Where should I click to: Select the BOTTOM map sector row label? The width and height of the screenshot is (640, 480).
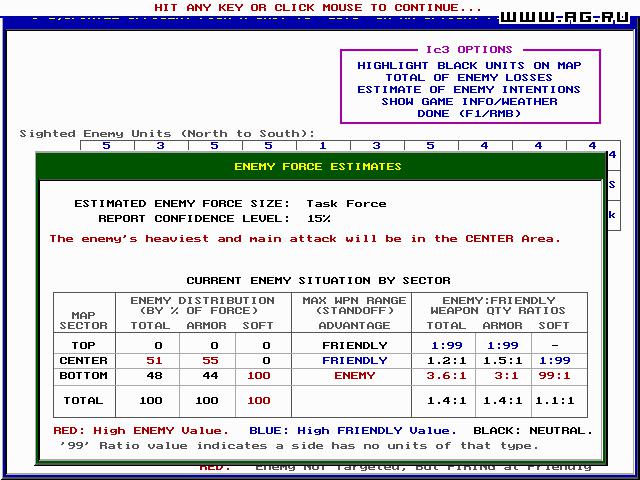tap(83, 376)
